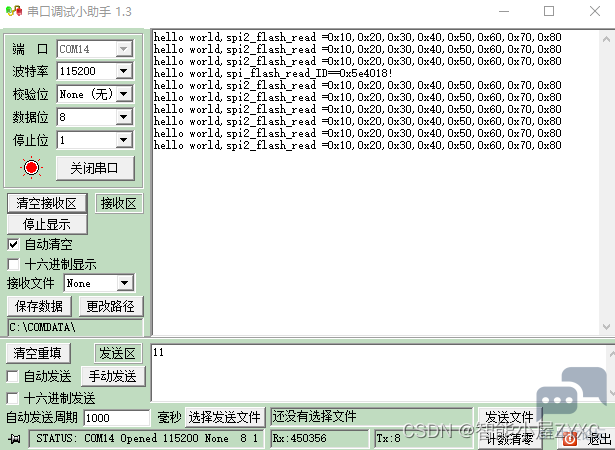Click the 接收区 button

[x=119, y=203]
